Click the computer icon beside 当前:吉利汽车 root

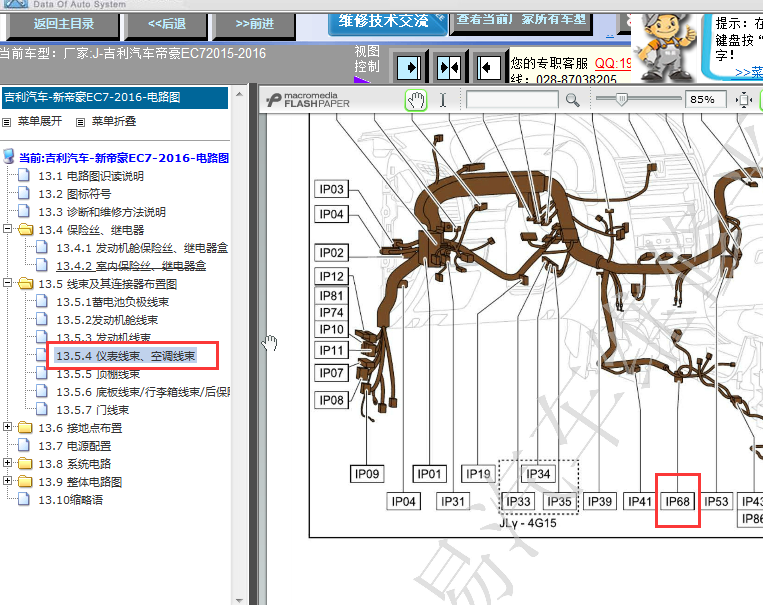(9, 157)
